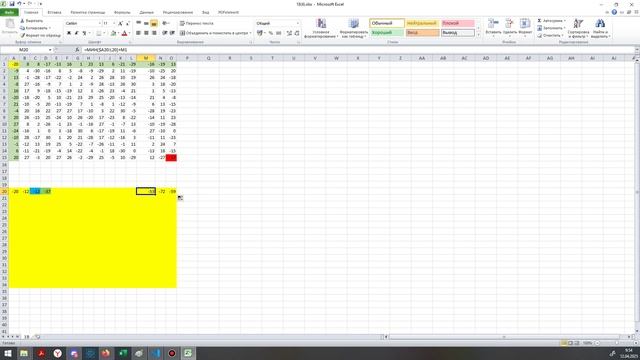This screenshot has height=360, width=640.
Task: Click the red cell O15
Action: click(x=171, y=158)
